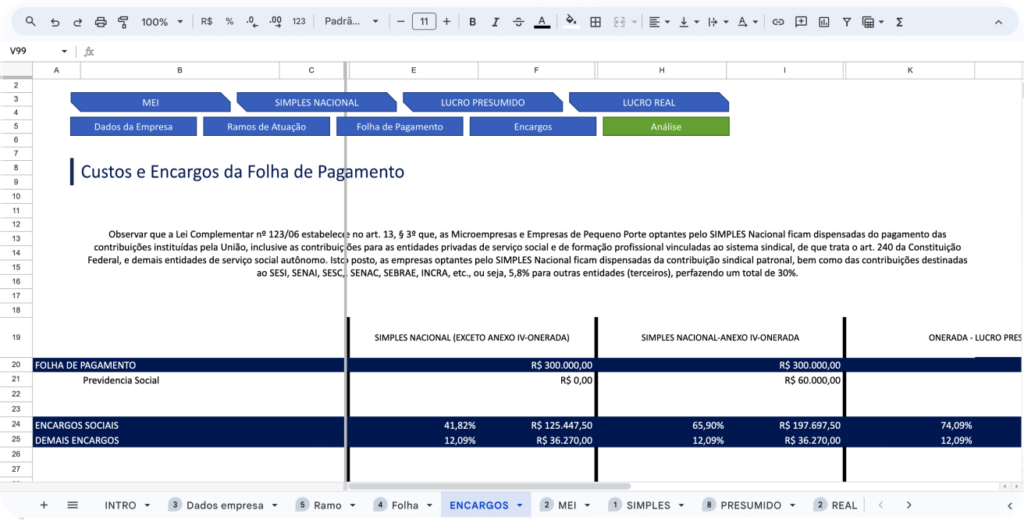Viewport: 1024px width, 521px height.
Task: Toggle bold formatting
Action: tap(472, 22)
